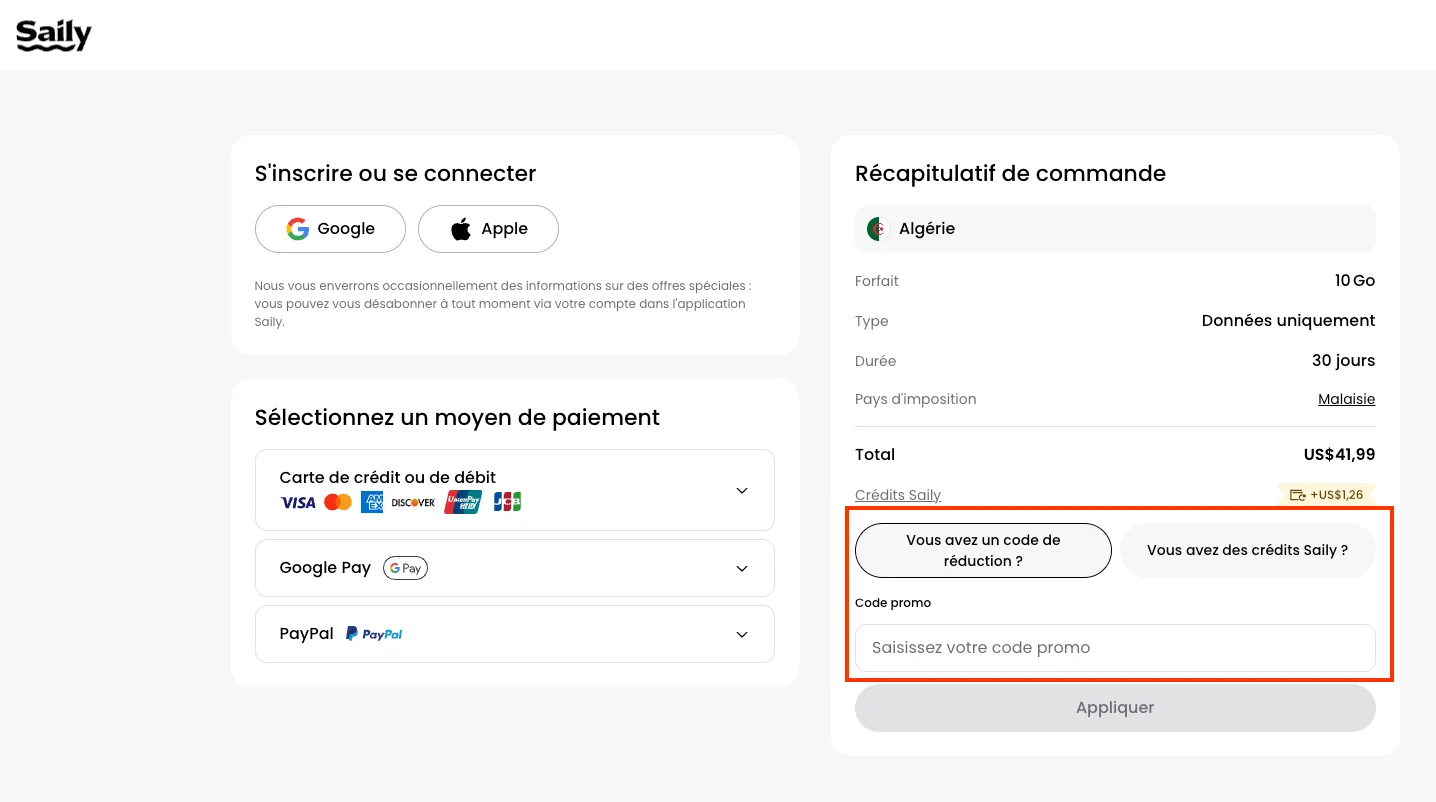Select the Vous avez un code de réduction tab
This screenshot has width=1436, height=802.
coord(983,550)
